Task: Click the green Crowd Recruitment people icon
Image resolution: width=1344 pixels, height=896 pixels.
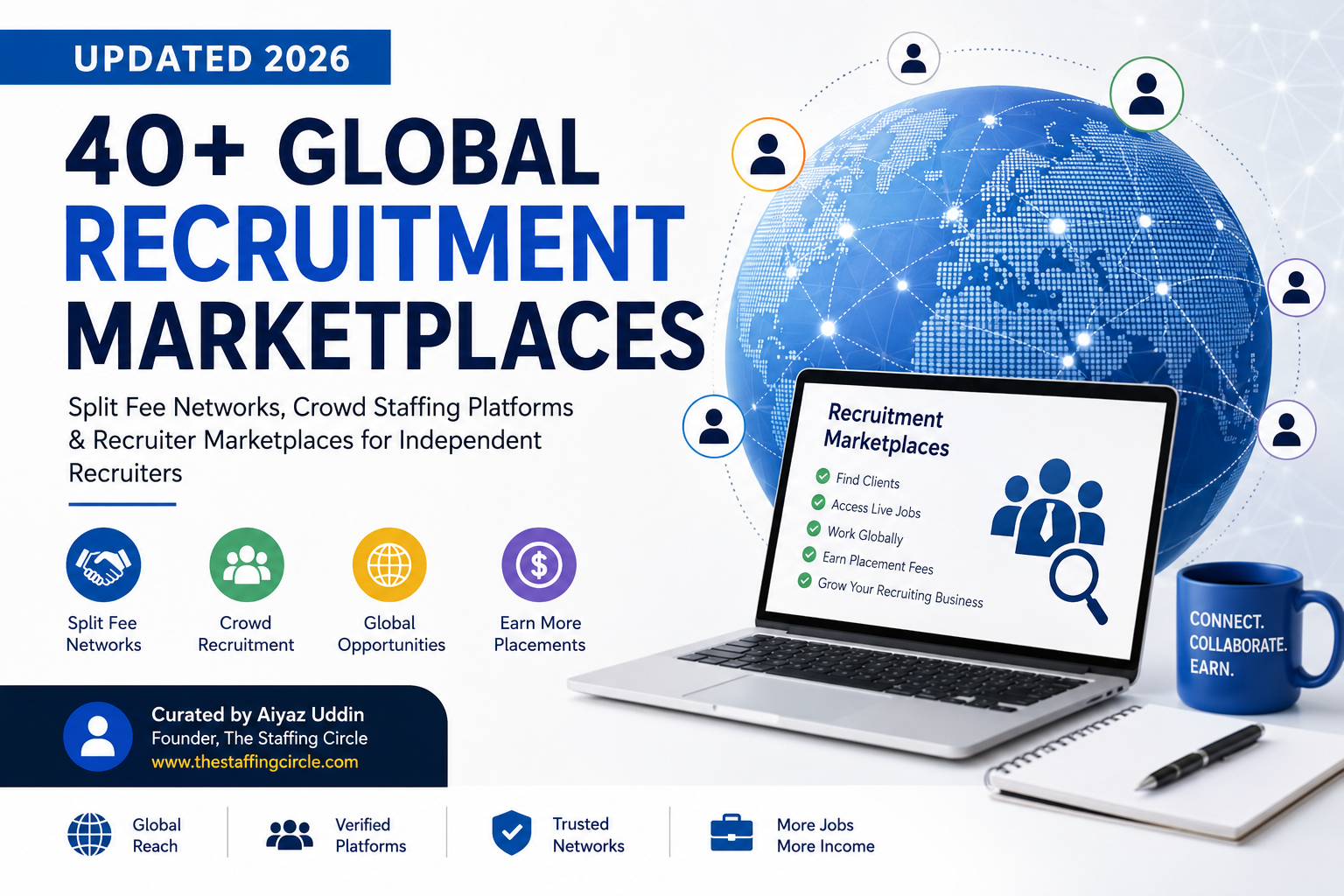Action: point(247,564)
